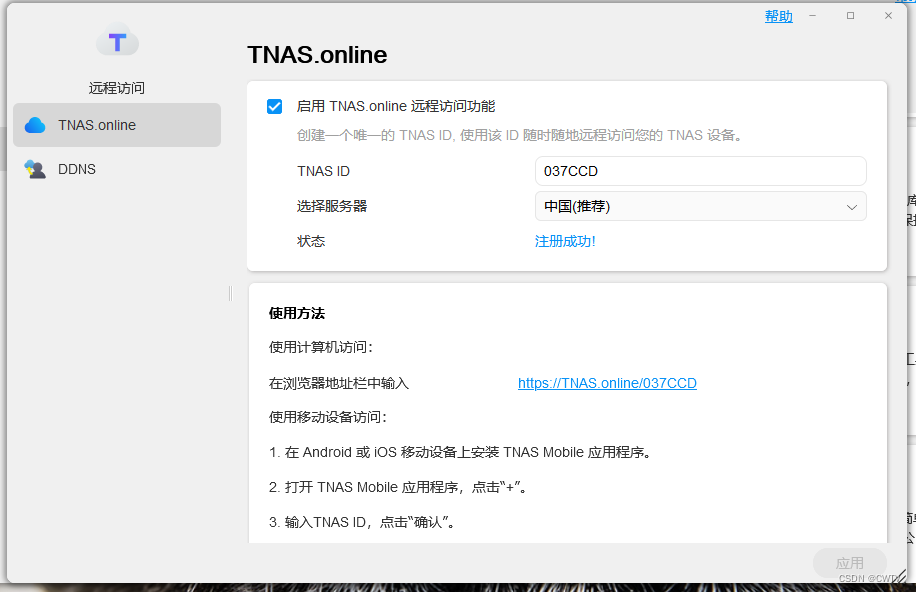This screenshot has height=592, width=916.
Task: Maximize the remote access window
Action: point(851,16)
